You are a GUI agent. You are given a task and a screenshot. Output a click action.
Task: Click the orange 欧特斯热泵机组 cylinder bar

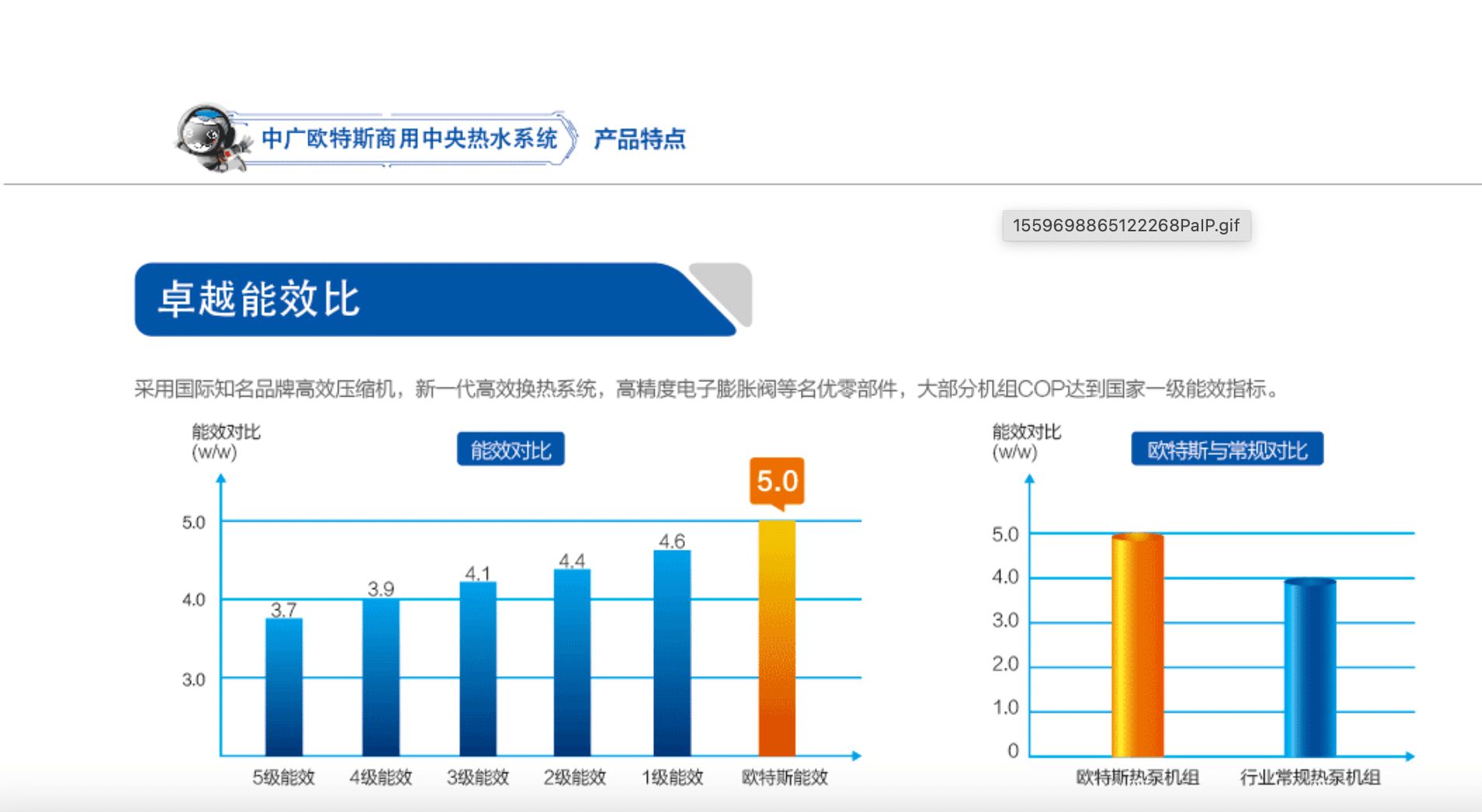tap(1137, 646)
